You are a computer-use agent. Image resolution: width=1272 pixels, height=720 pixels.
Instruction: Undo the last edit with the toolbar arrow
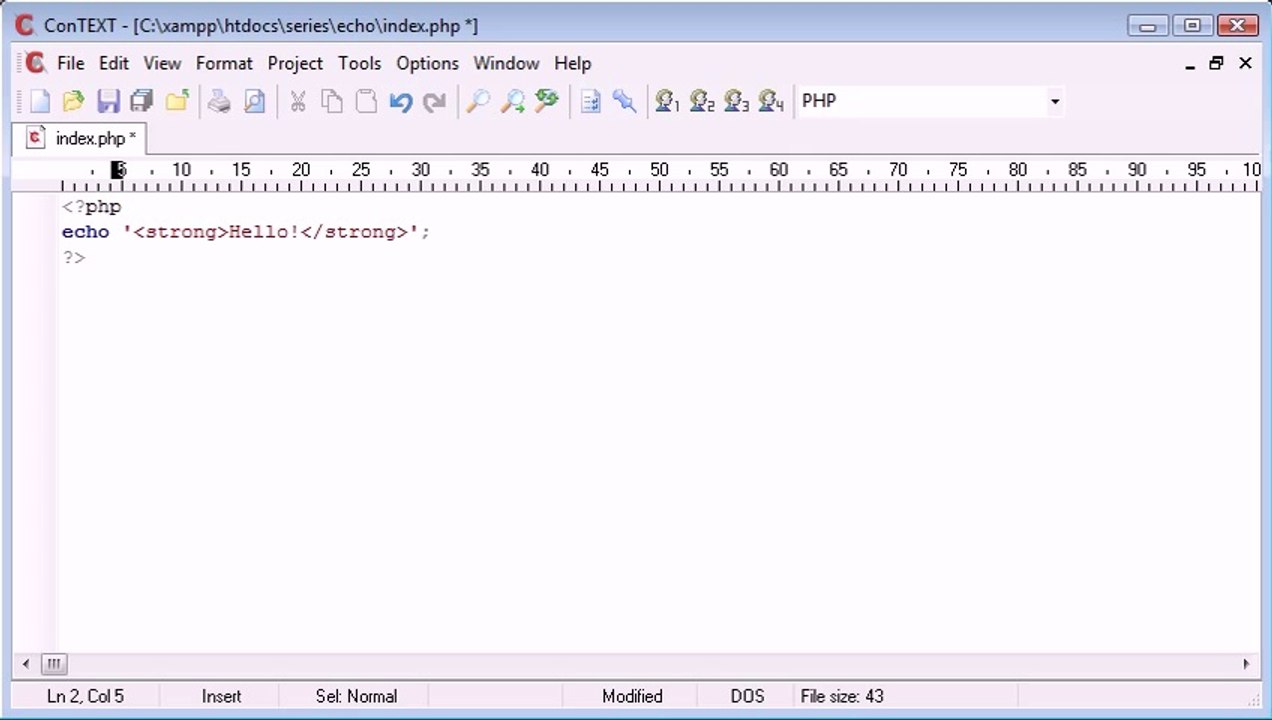click(401, 101)
